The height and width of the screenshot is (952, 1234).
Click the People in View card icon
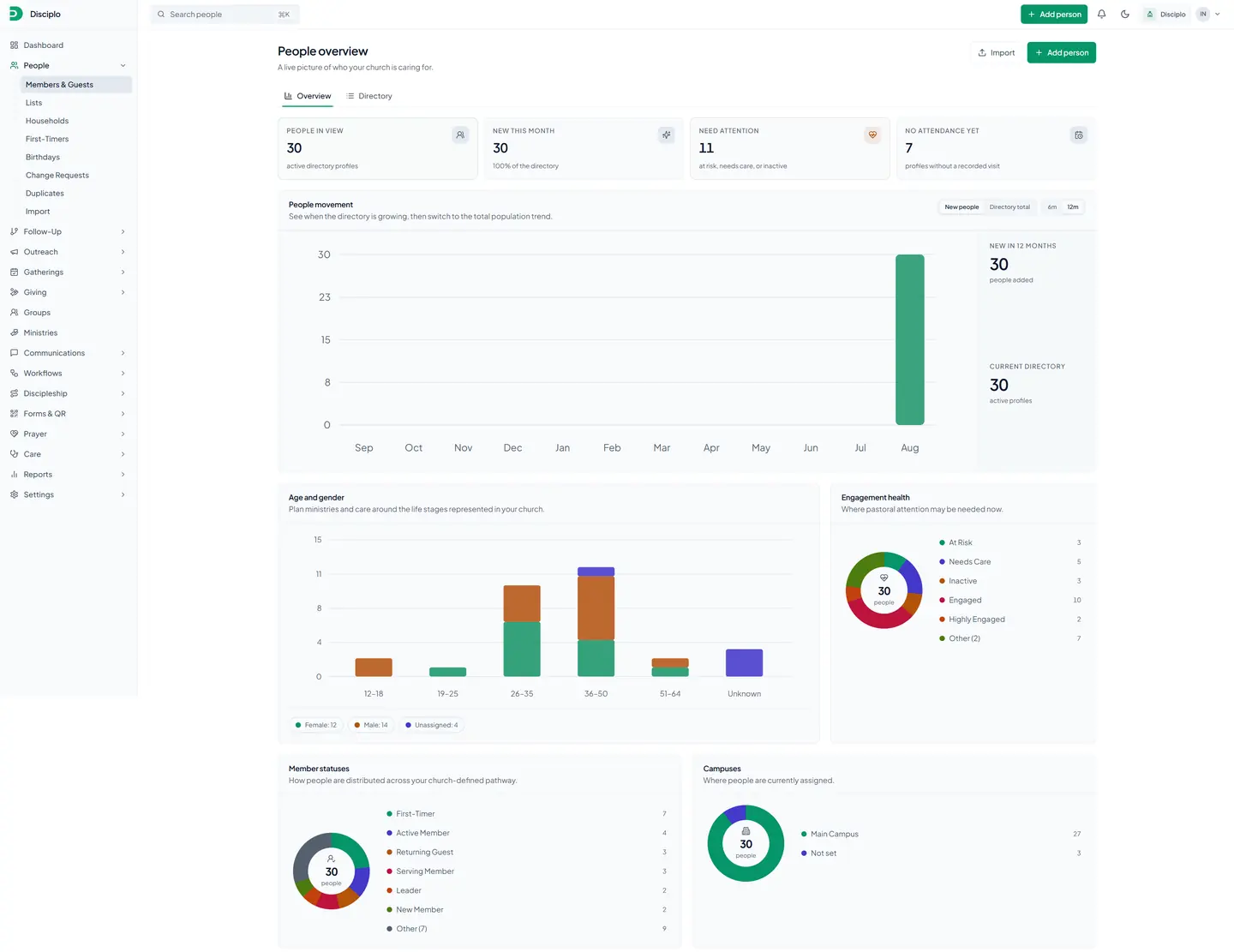(x=460, y=135)
